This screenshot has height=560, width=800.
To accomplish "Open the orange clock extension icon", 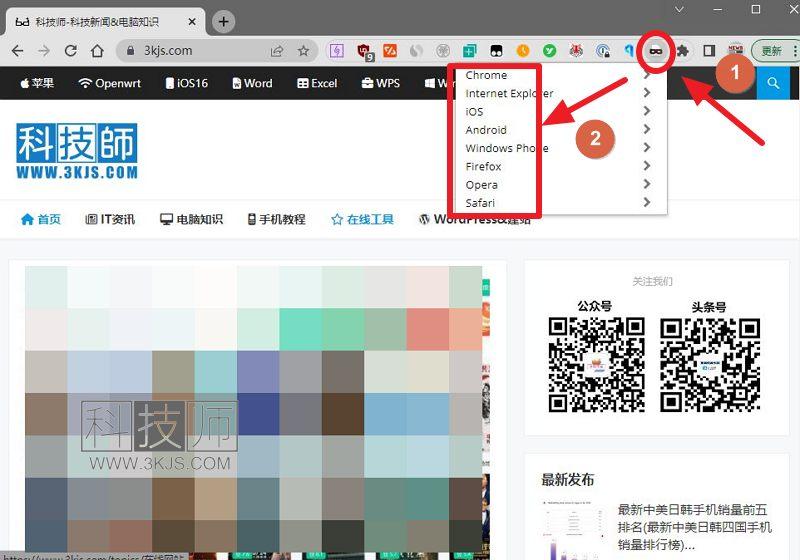I will [x=523, y=50].
